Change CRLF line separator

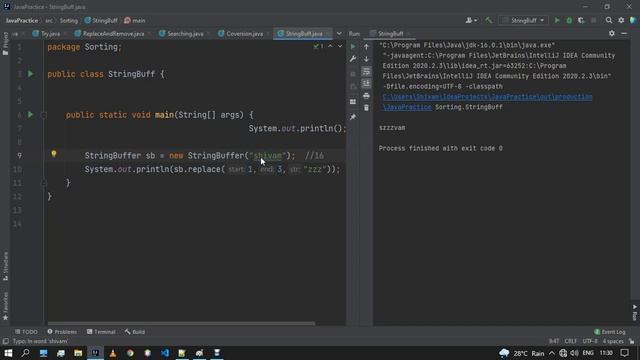571,341
